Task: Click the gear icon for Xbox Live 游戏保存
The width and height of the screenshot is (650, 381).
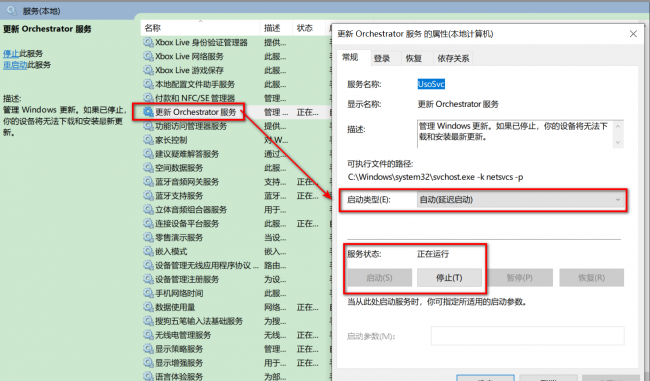Action: click(148, 70)
